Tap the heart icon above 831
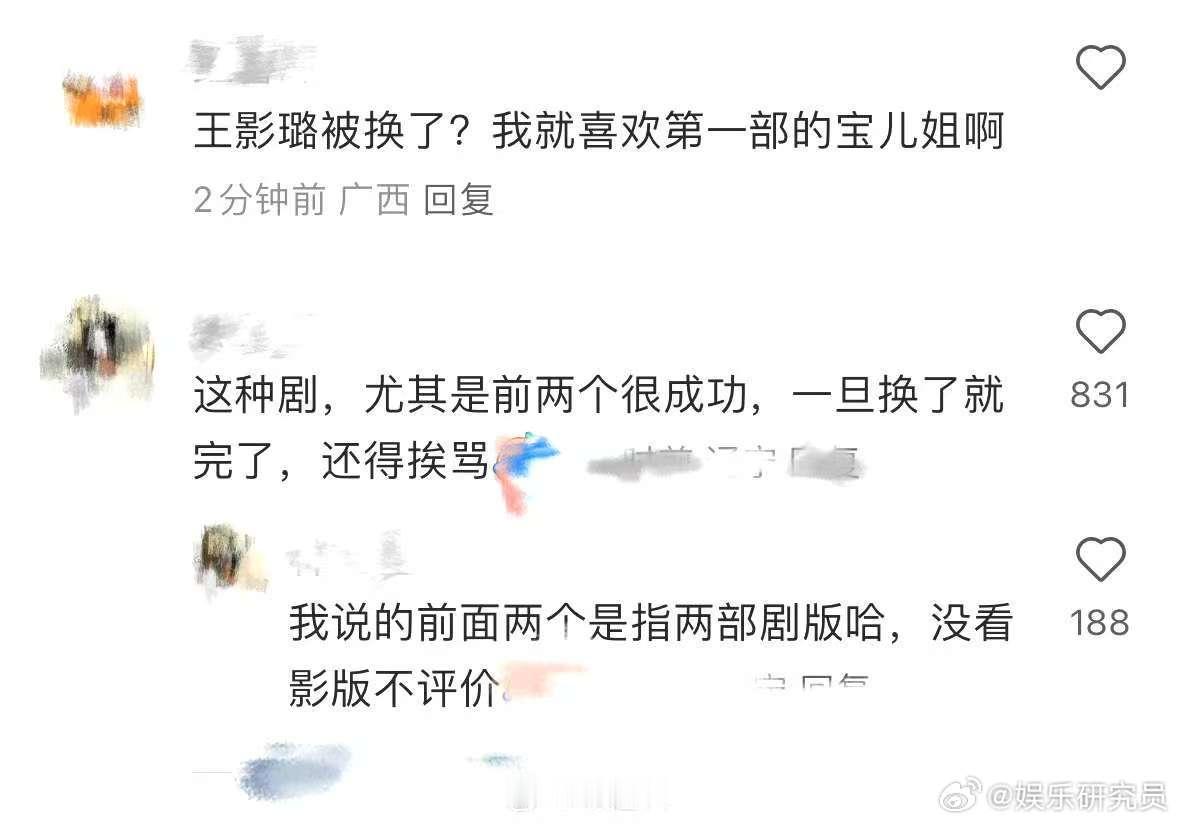The width and height of the screenshot is (1179, 824). coord(1100,331)
